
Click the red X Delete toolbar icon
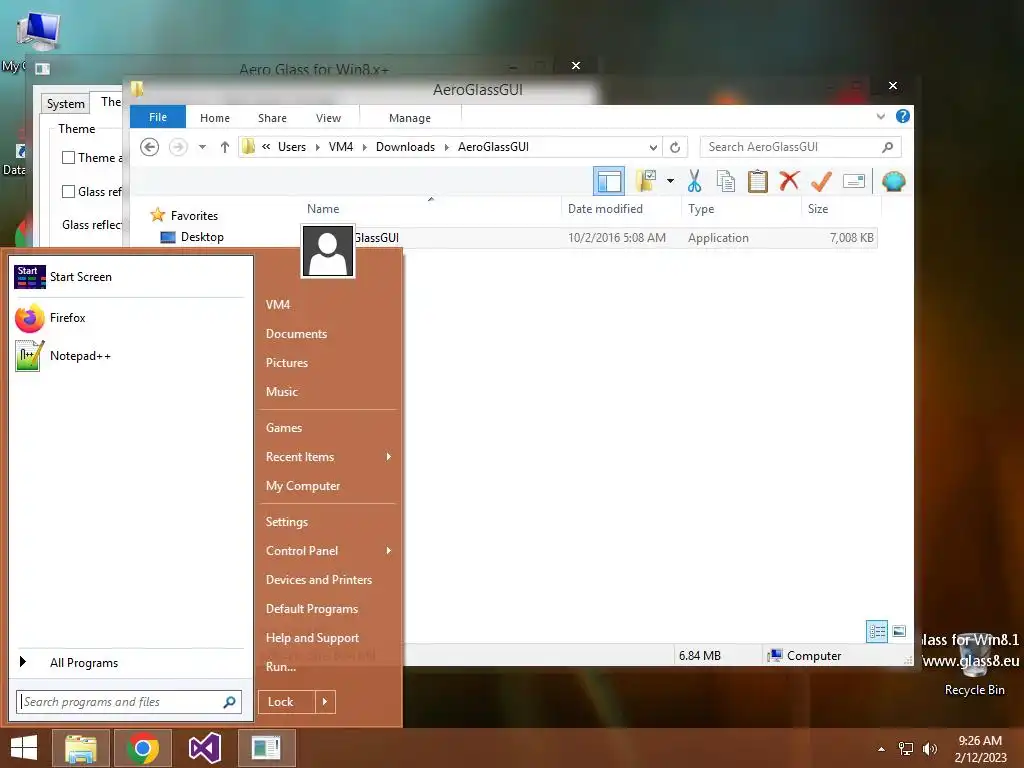(x=789, y=180)
